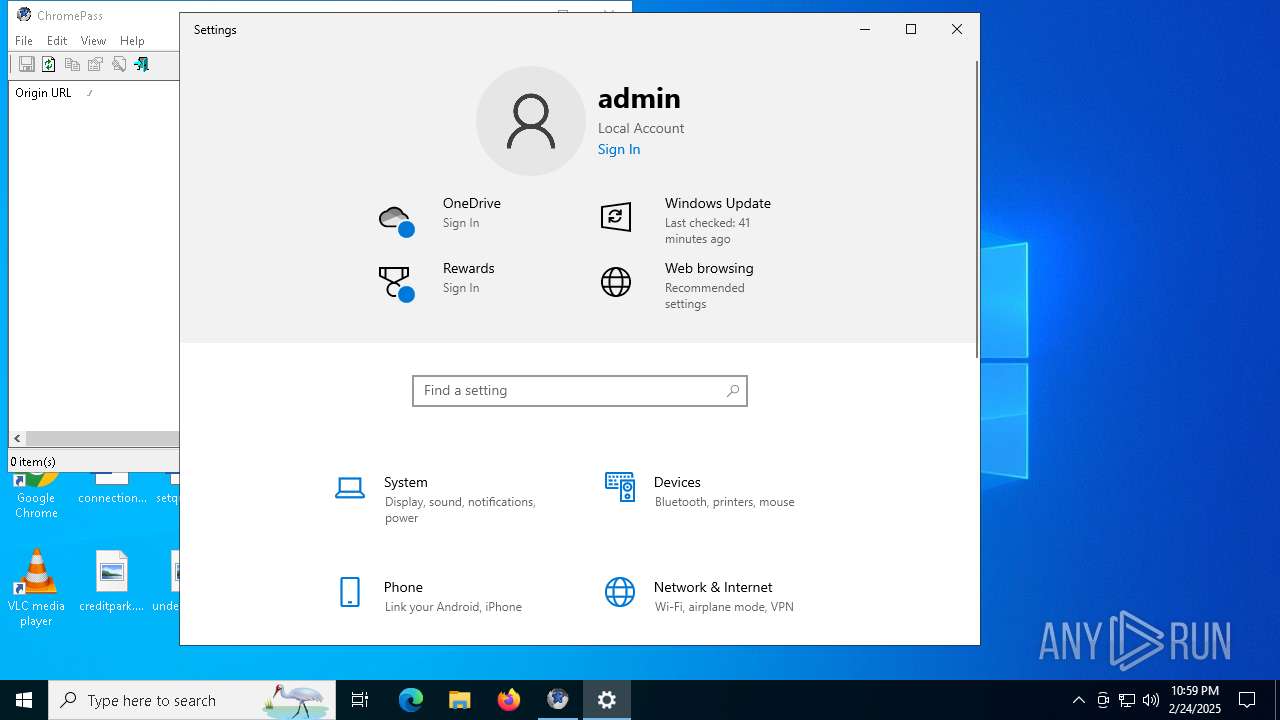Open OneDrive cloud icon in Settings
This screenshot has height=720, width=1280.
397,219
